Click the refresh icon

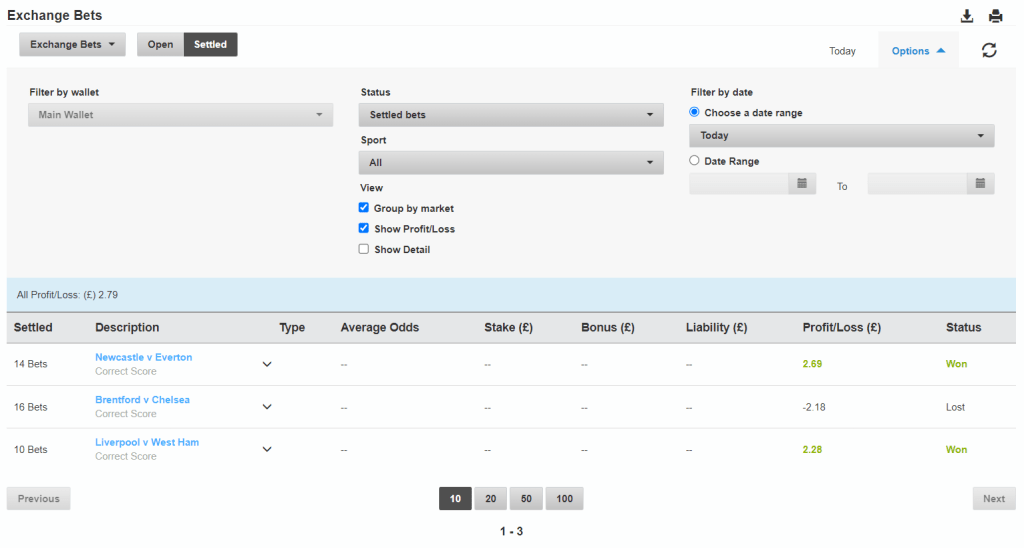point(989,50)
